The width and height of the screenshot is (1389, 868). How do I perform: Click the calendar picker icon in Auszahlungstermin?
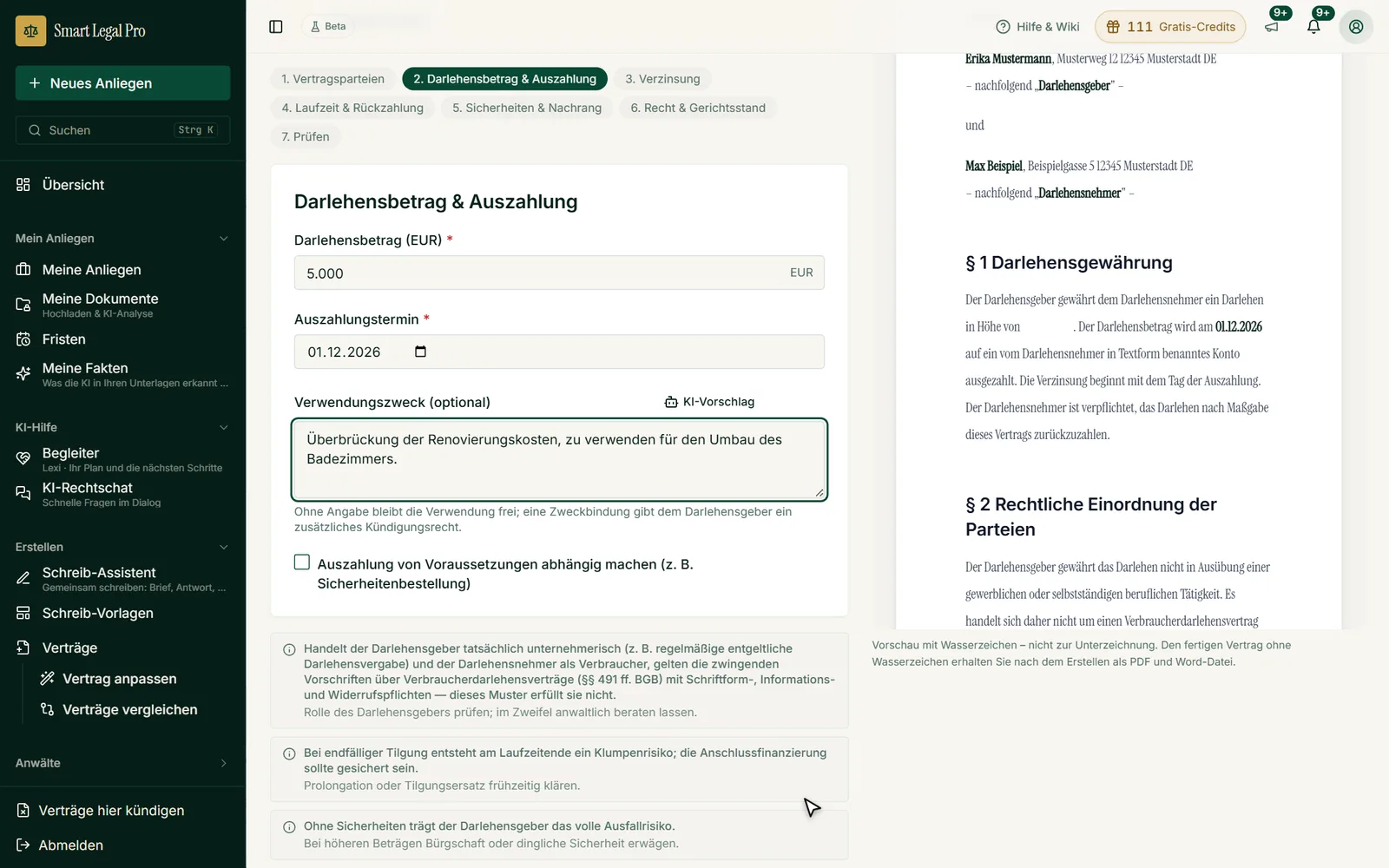pos(421,352)
